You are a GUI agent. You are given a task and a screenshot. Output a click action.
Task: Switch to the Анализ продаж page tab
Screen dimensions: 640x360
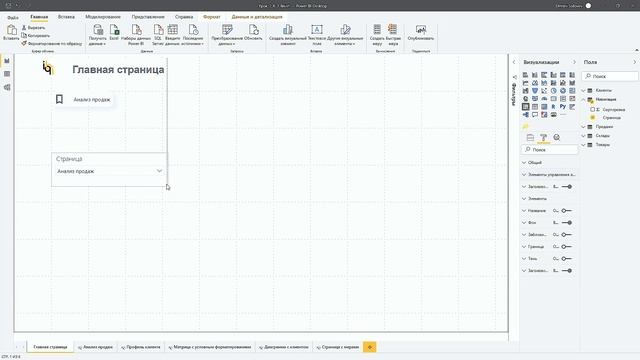point(95,347)
